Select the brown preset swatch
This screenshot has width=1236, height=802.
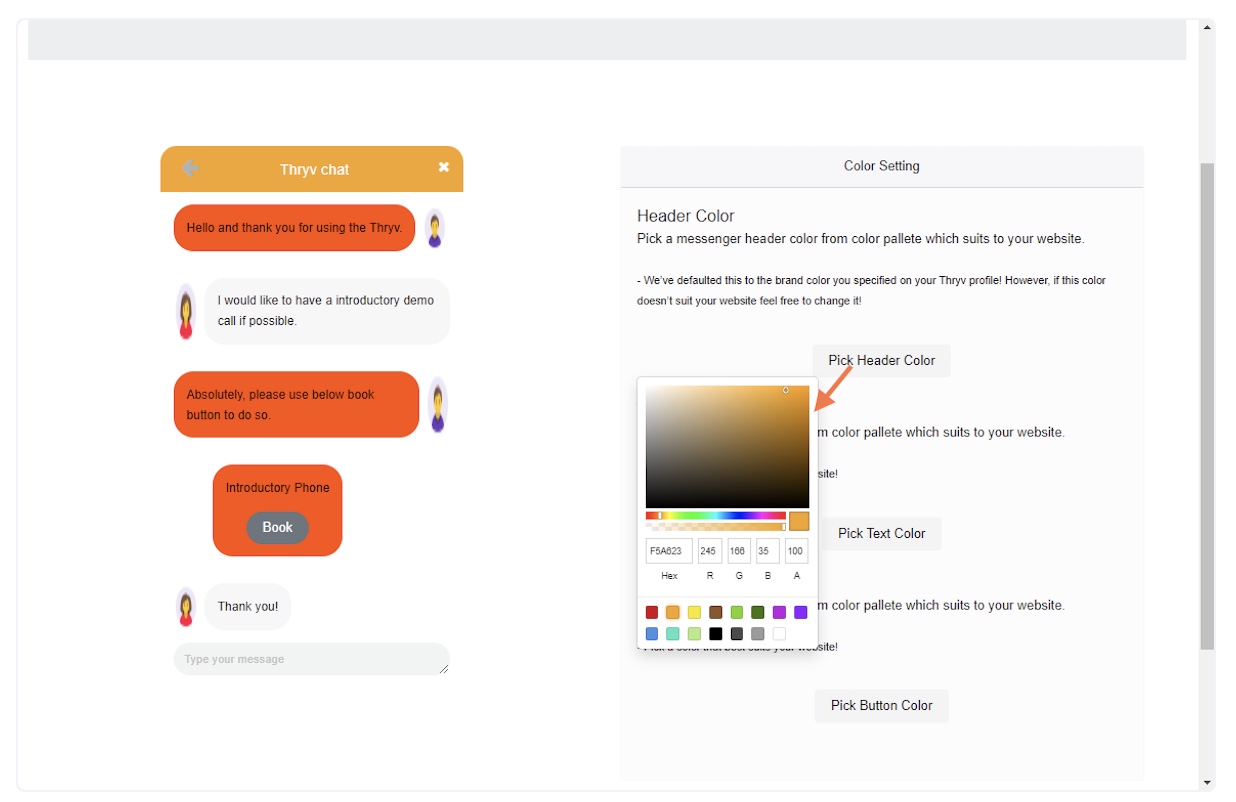pyautogui.click(x=716, y=612)
